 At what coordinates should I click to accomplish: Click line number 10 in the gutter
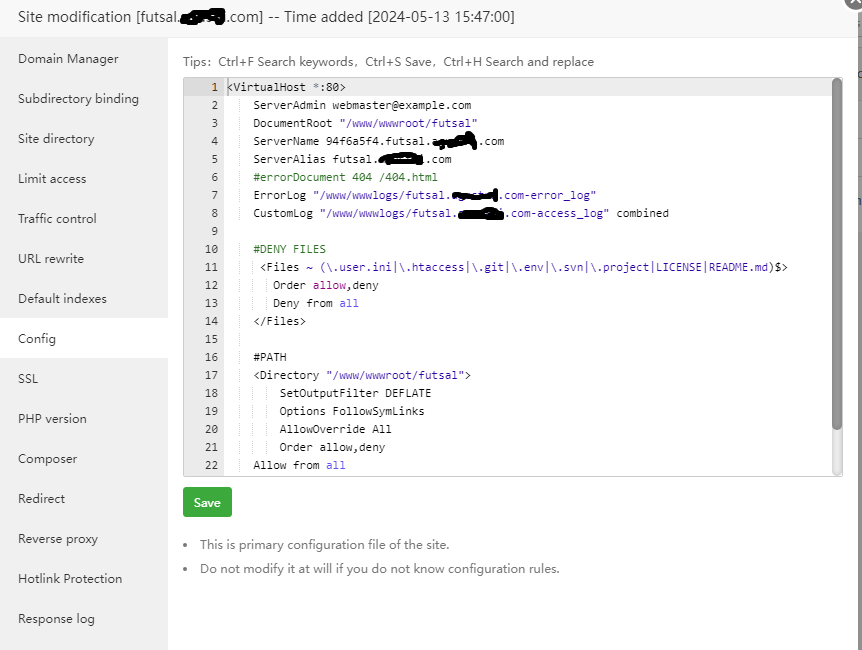[211, 249]
